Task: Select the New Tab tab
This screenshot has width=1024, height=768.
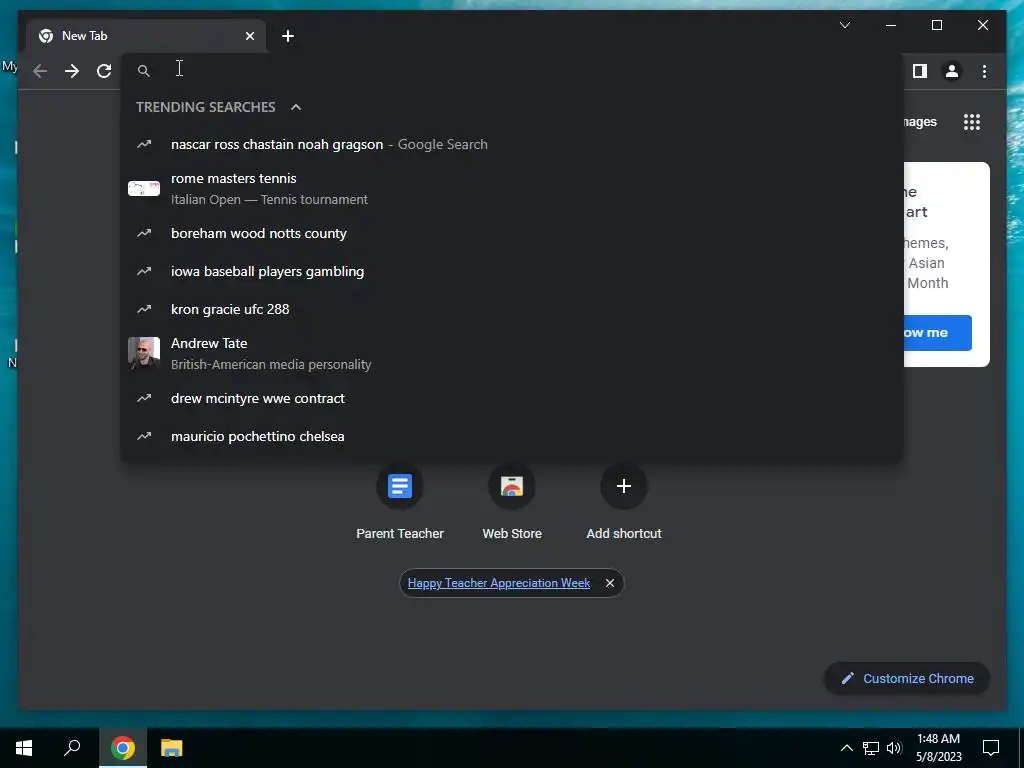Action: 146,36
